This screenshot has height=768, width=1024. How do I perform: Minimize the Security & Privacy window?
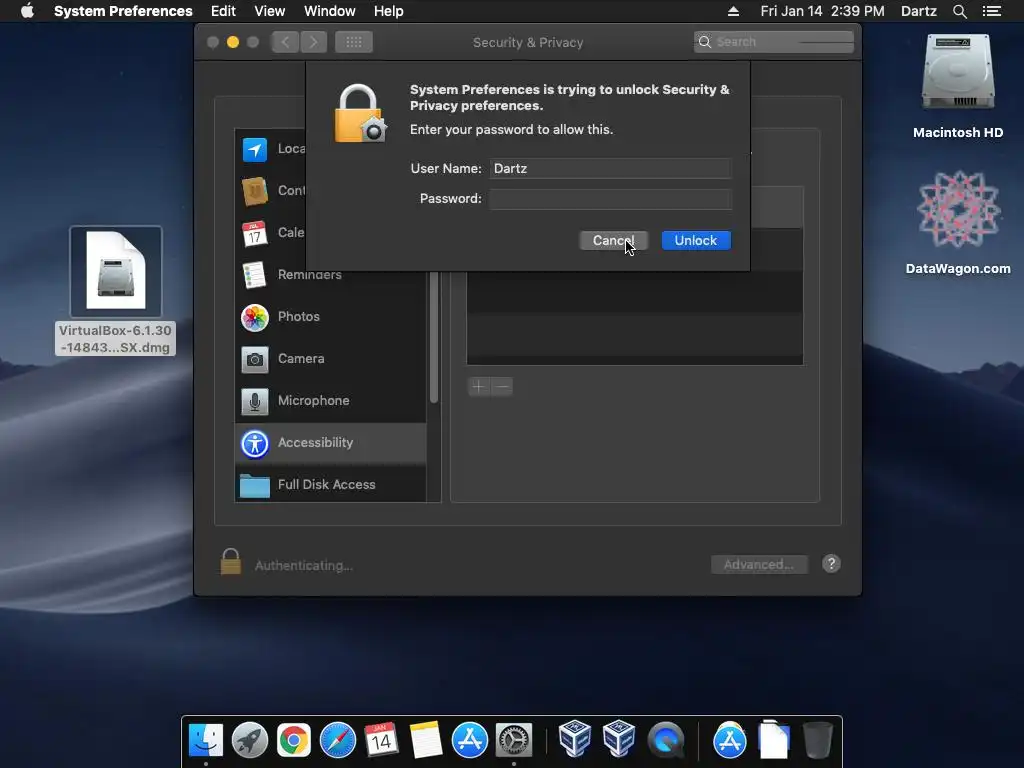click(x=232, y=42)
